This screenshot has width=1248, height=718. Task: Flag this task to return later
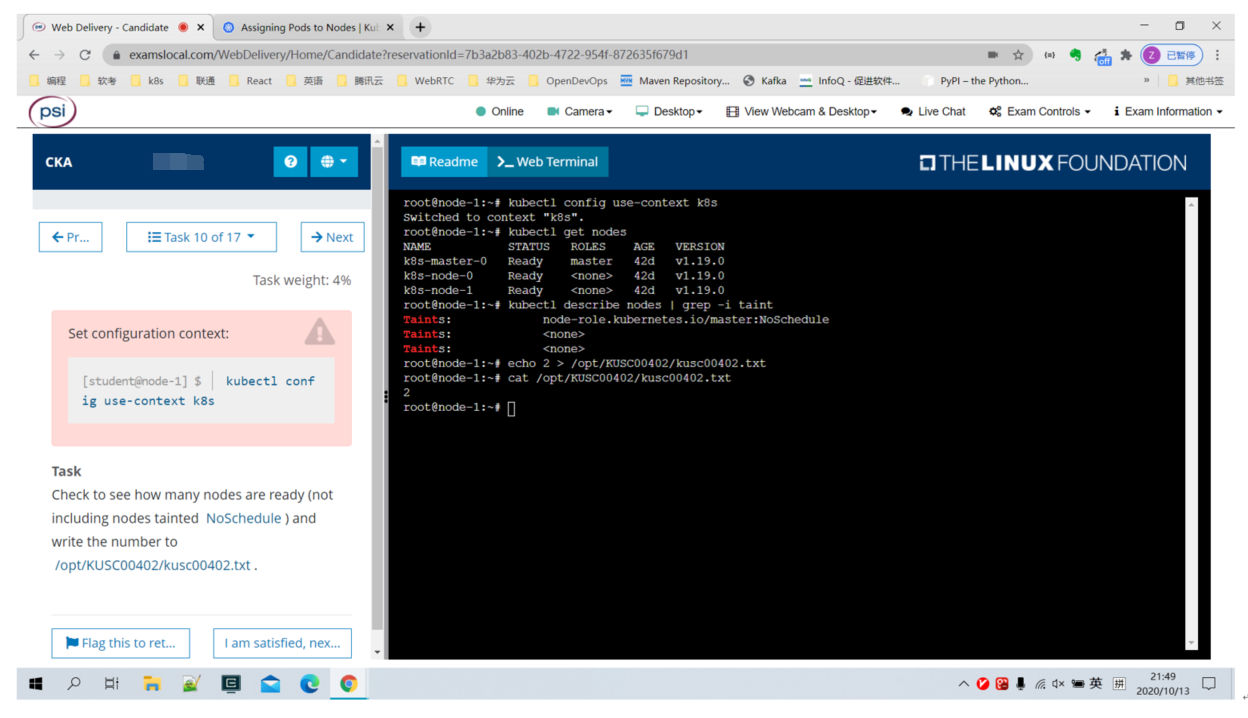[121, 643]
